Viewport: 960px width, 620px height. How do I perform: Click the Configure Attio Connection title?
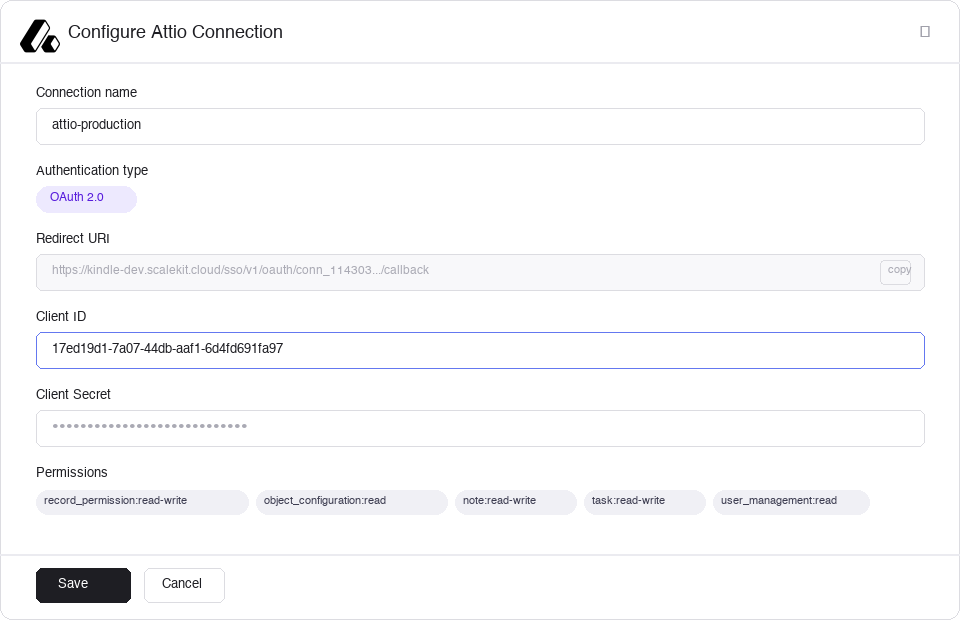[x=175, y=32]
